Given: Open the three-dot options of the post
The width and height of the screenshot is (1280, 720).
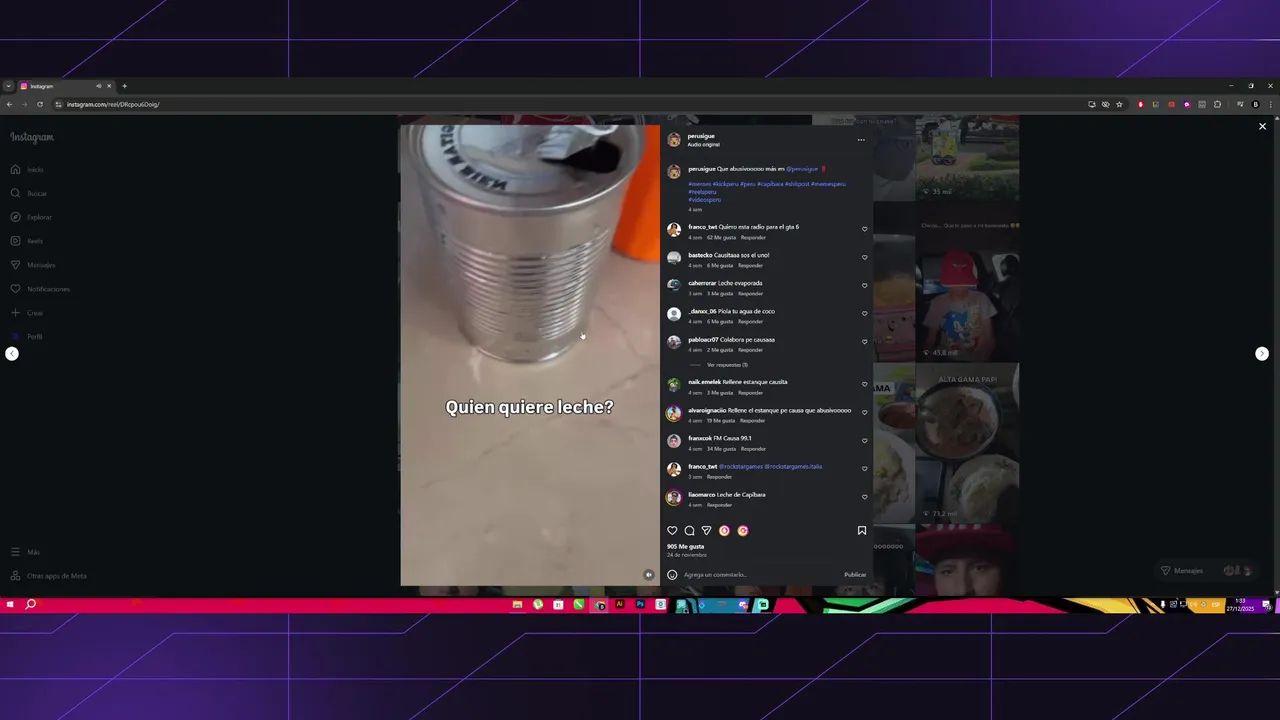Looking at the screenshot, I should 861,140.
